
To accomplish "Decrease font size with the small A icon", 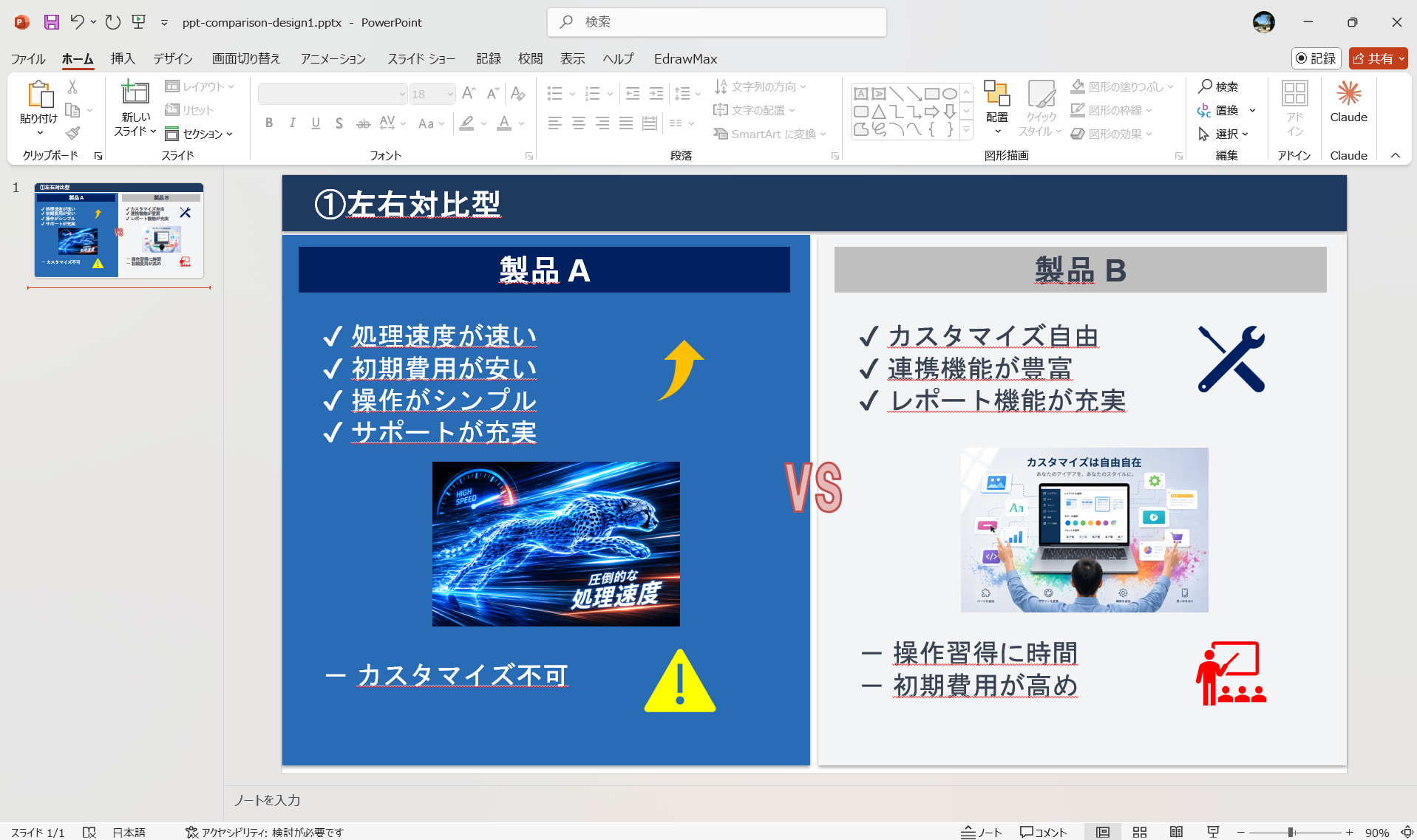I will (x=492, y=94).
